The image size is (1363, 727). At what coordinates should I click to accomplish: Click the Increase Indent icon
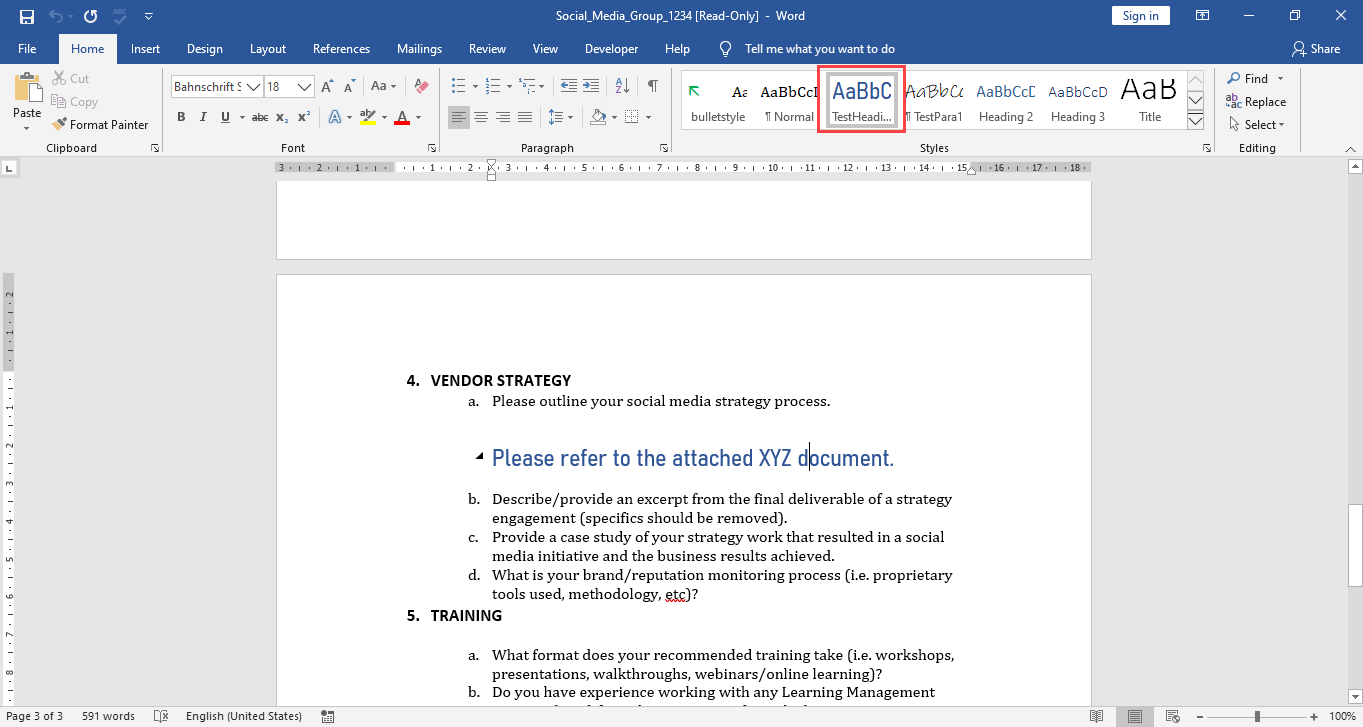pyautogui.click(x=591, y=86)
